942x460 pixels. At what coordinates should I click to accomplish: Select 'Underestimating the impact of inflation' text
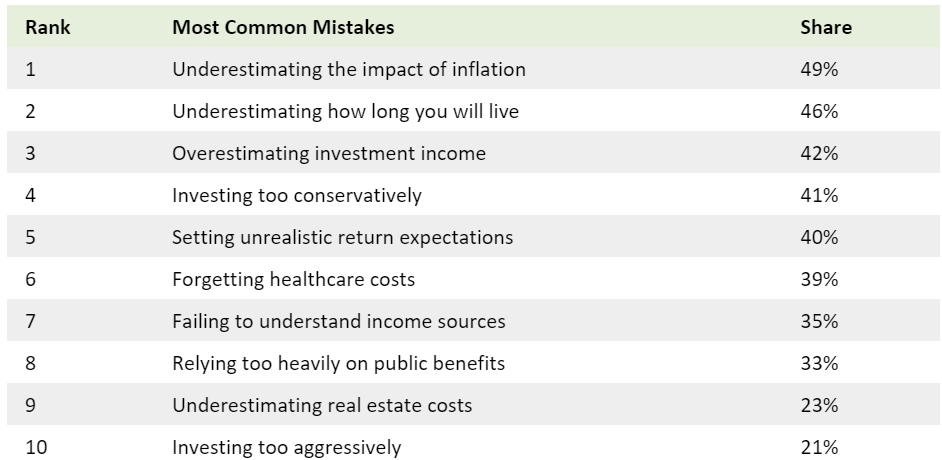pyautogui.click(x=348, y=70)
